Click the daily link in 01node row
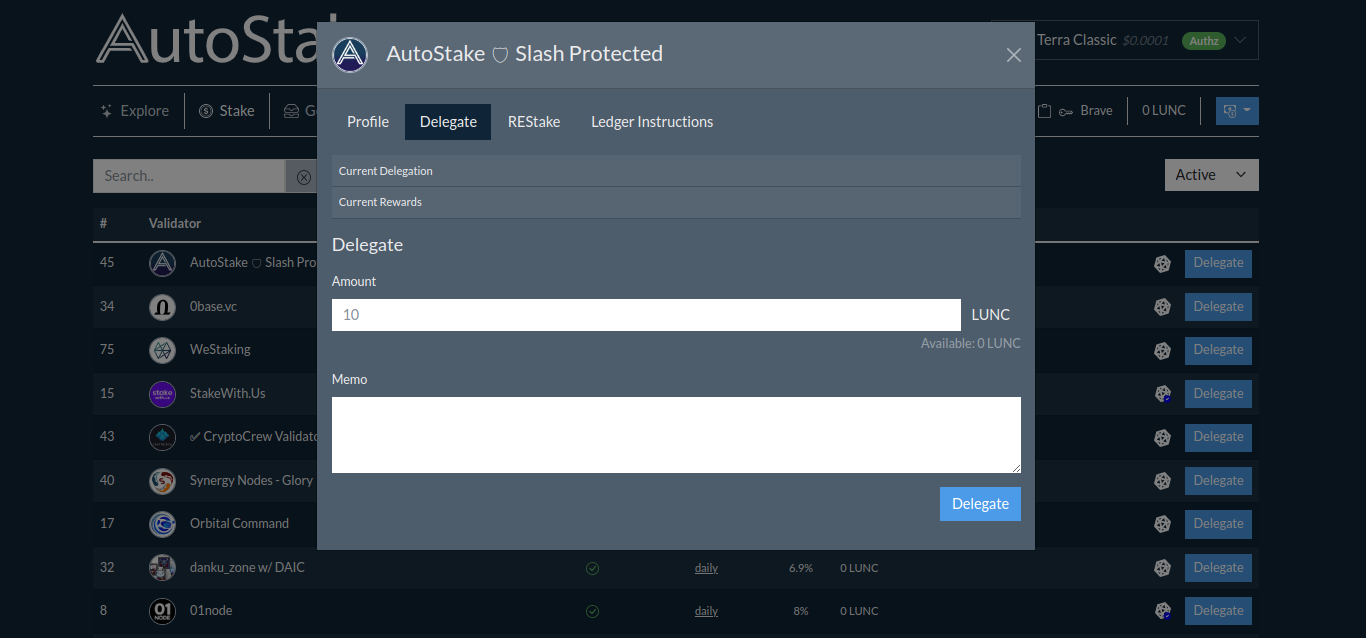1366x638 pixels. point(706,611)
